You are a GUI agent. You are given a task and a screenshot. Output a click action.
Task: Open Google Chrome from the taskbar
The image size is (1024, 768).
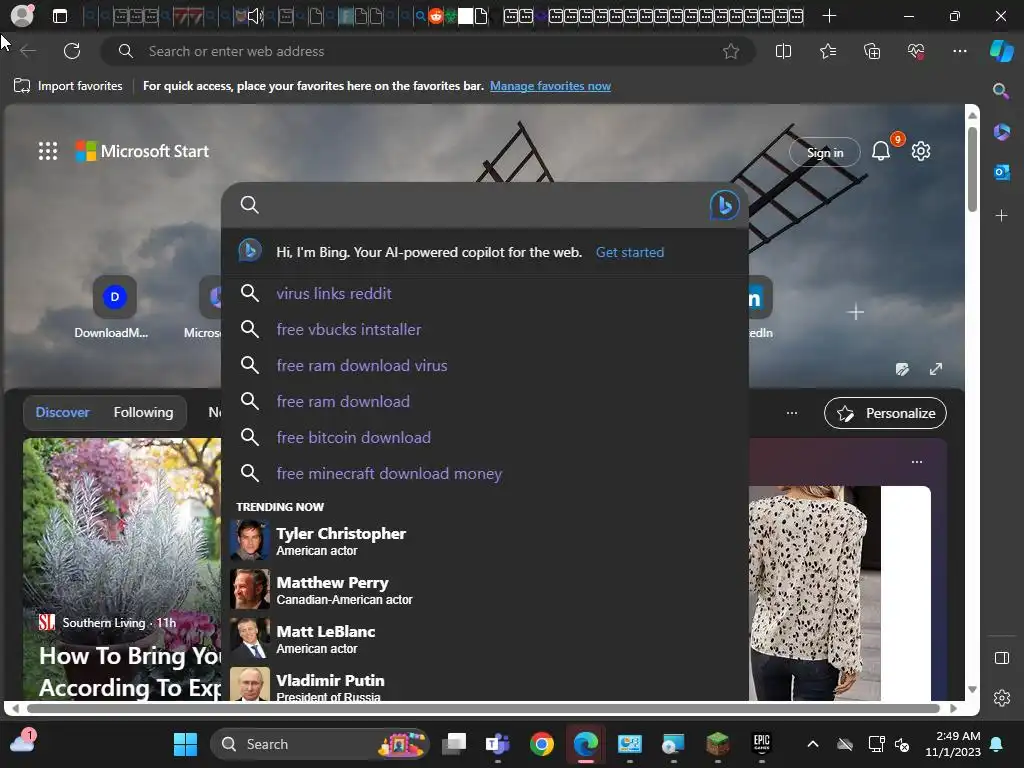coord(541,744)
